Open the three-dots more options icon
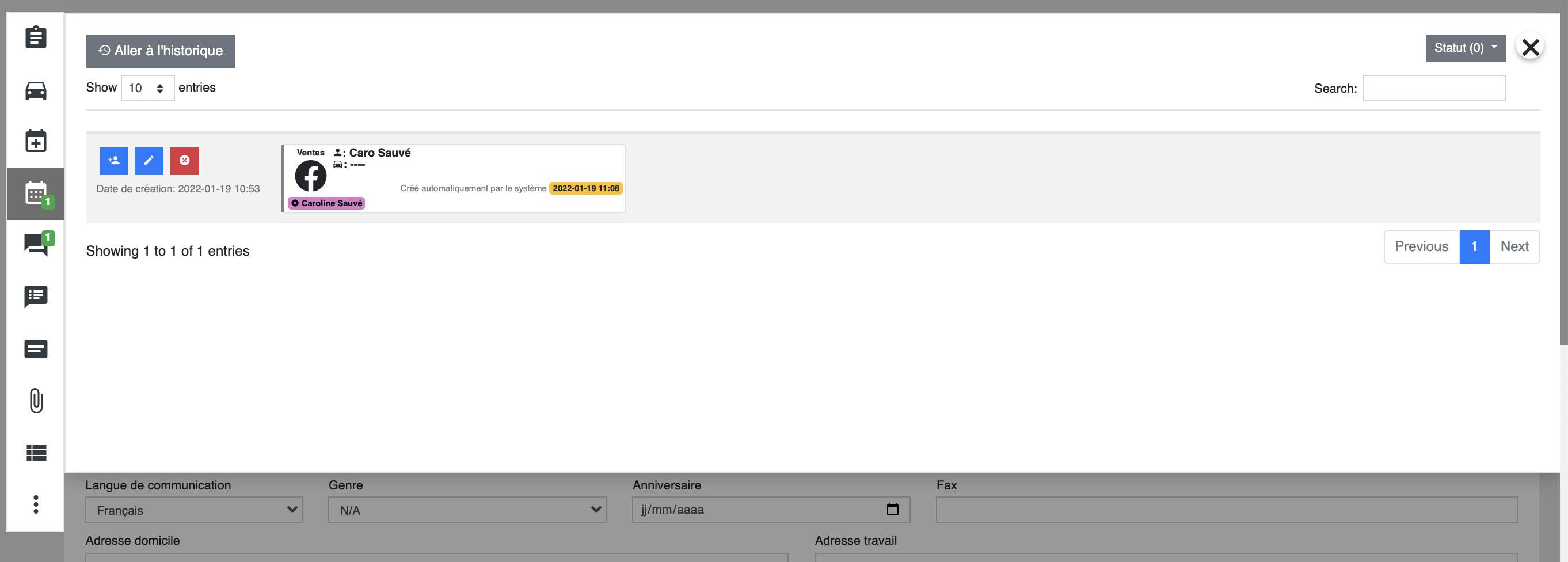Viewport: 1568px width, 562px height. 36,504
